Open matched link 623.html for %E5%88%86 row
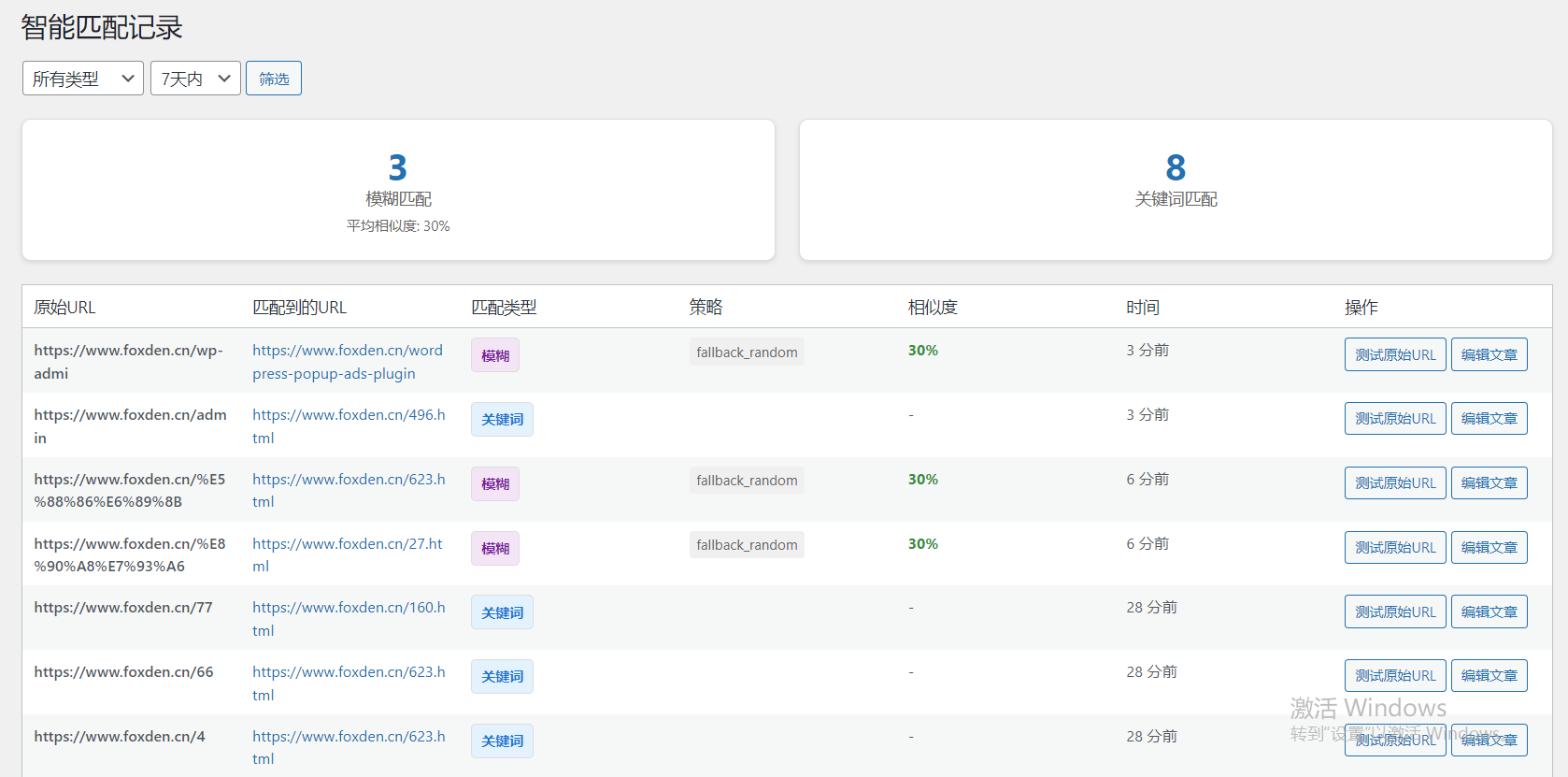This screenshot has height=777, width=1568. point(349,490)
